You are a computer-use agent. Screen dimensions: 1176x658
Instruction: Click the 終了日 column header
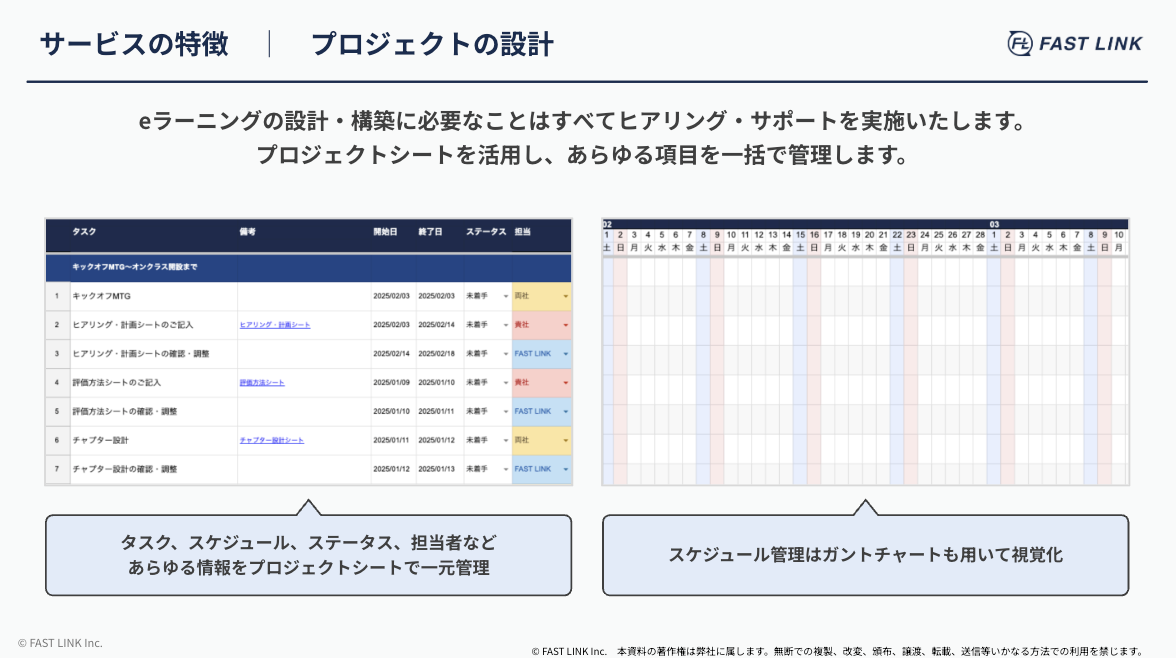(430, 232)
